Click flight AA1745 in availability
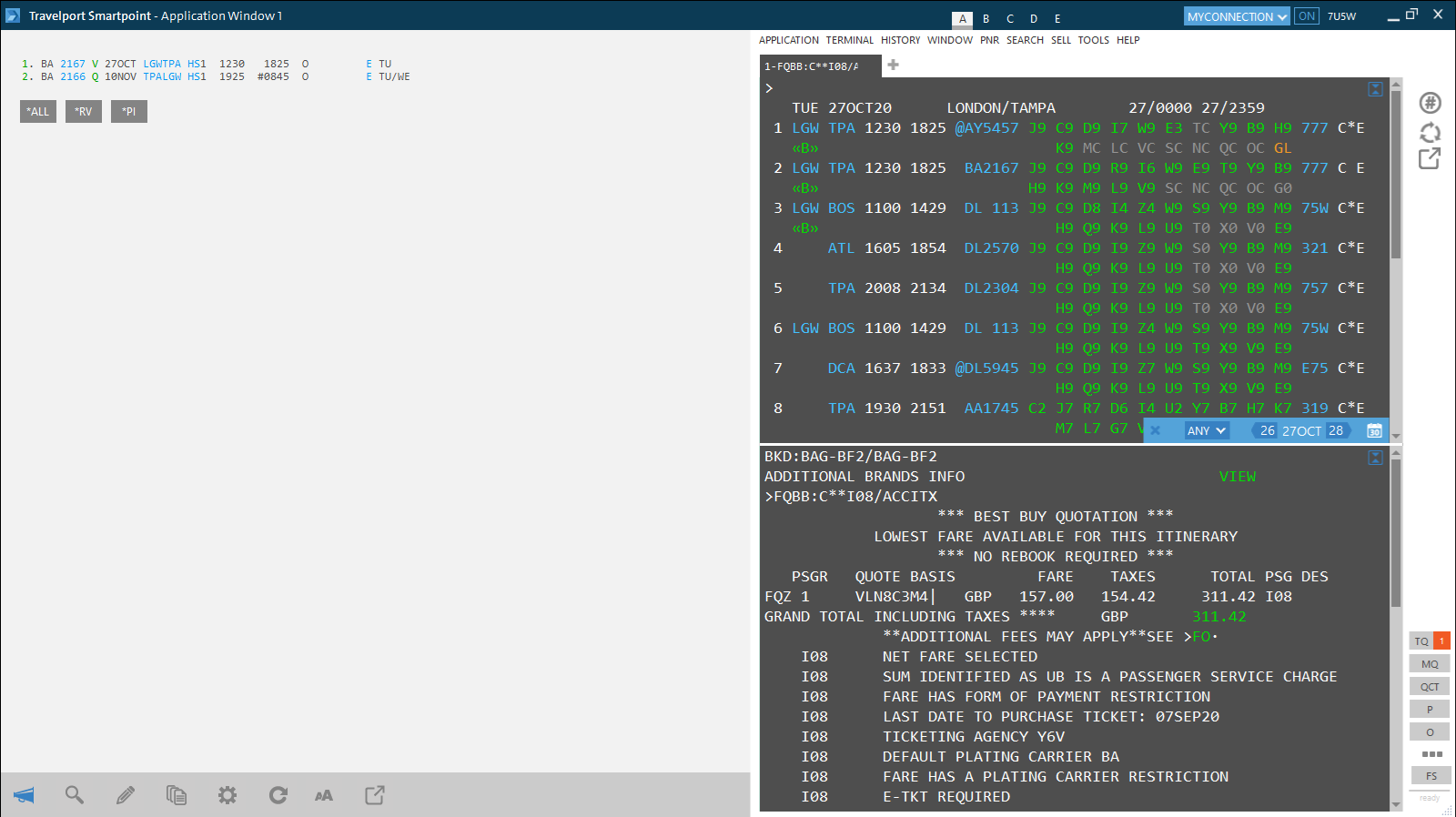This screenshot has height=817, width=1456. tap(992, 408)
